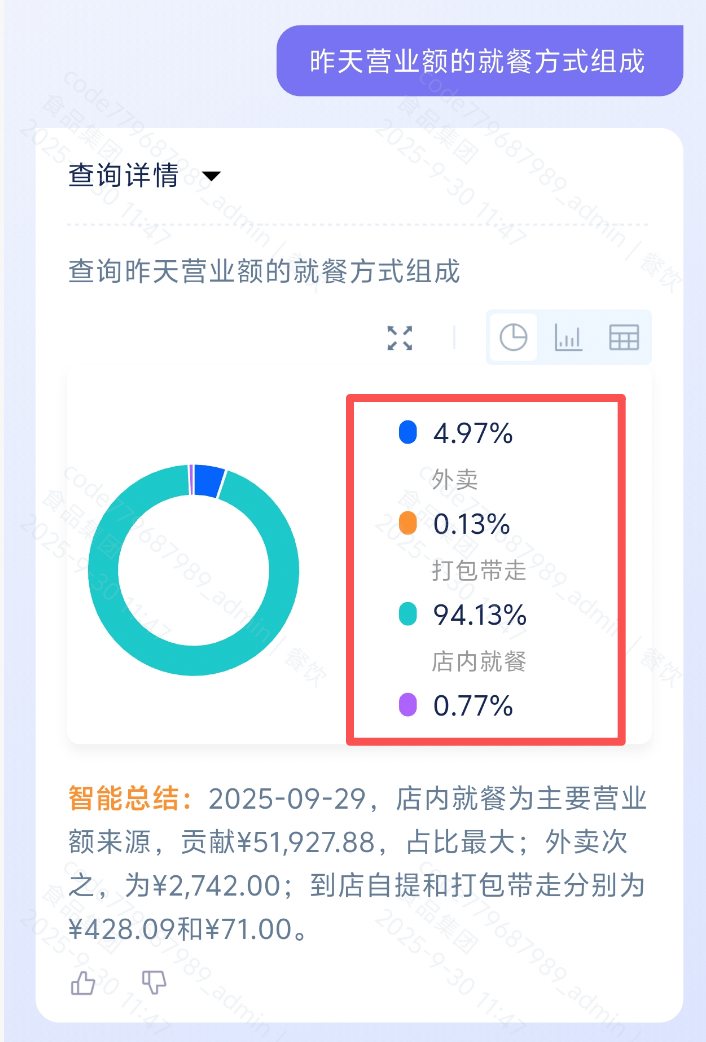Switch to pie chart view
The height and width of the screenshot is (1042, 706).
tap(513, 338)
